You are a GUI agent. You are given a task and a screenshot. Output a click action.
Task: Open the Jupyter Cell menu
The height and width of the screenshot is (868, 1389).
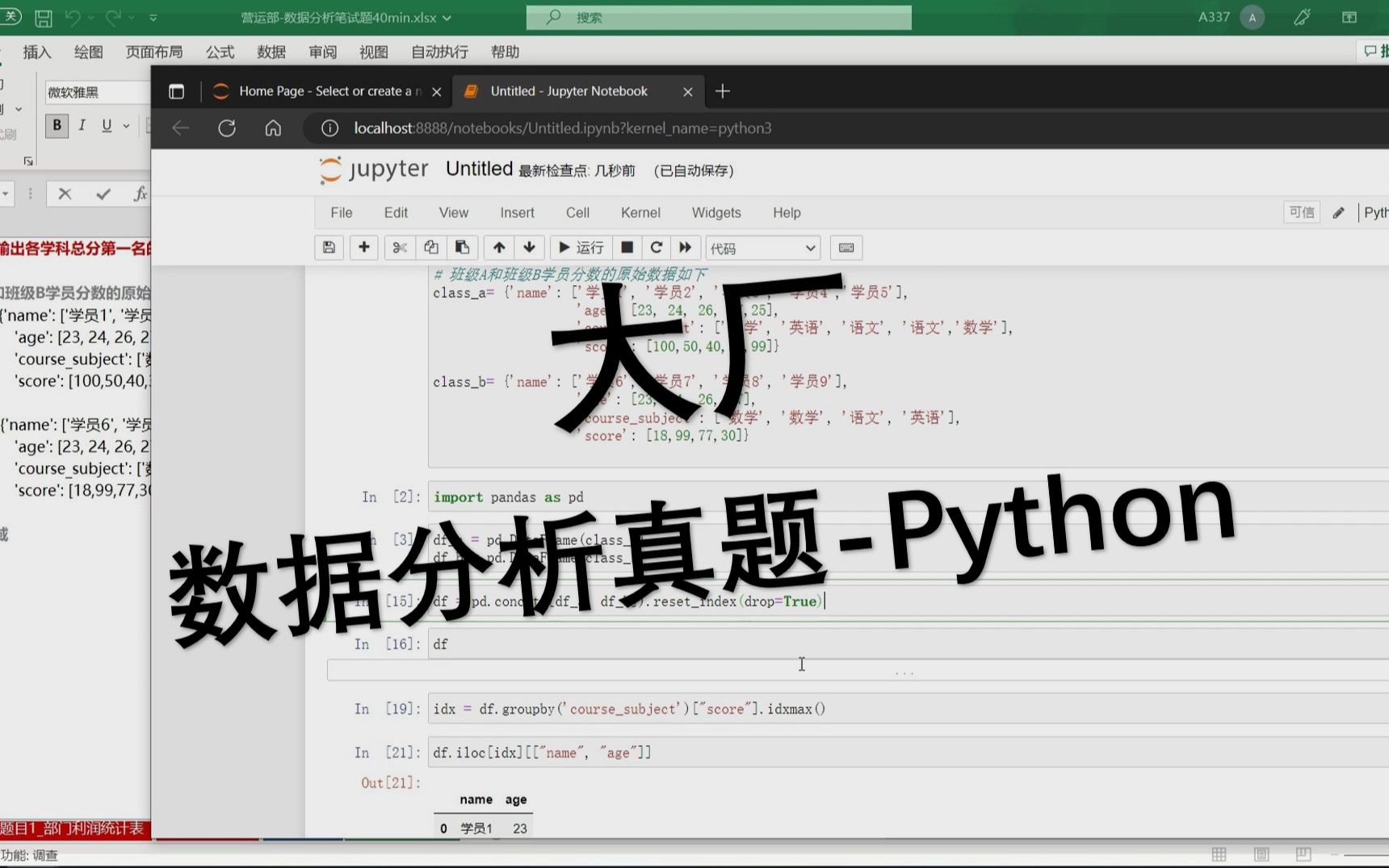(577, 212)
